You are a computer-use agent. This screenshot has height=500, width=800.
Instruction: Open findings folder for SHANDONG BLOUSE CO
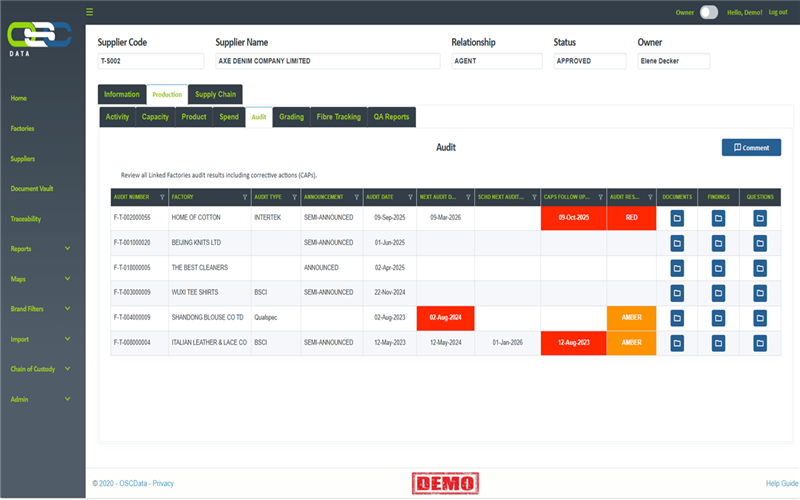coord(718,317)
